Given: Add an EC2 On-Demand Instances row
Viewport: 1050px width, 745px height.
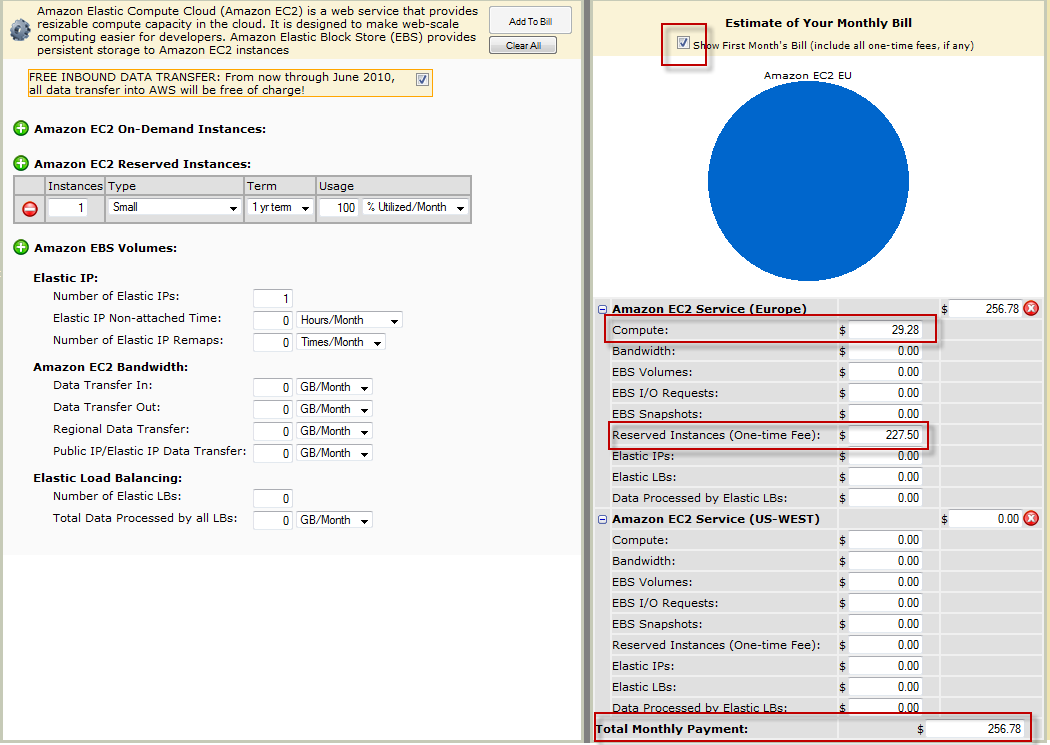Looking at the screenshot, I should point(21,129).
